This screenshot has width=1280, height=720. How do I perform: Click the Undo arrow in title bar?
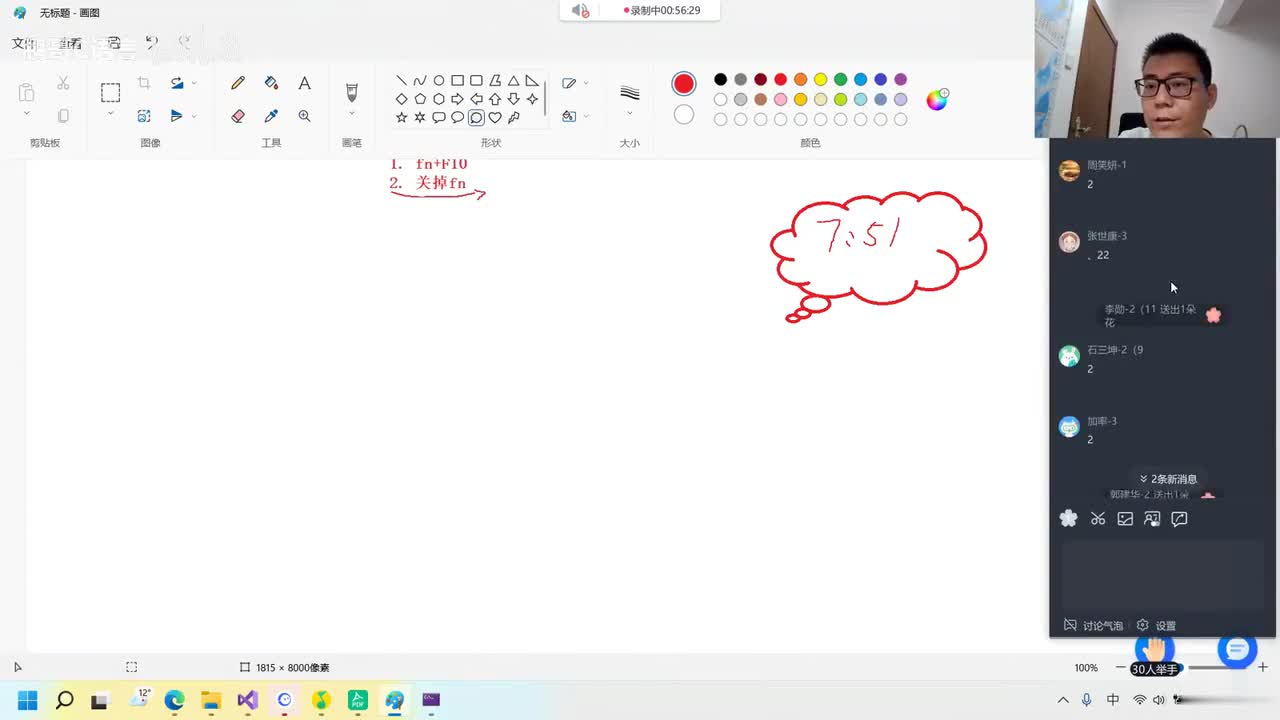tap(152, 42)
